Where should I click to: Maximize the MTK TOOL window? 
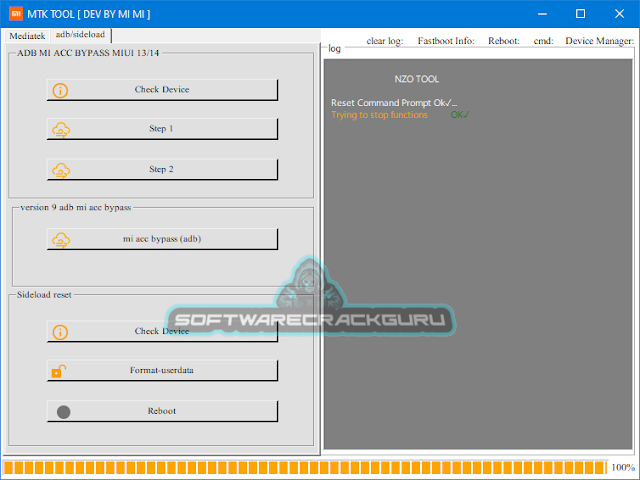[580, 14]
